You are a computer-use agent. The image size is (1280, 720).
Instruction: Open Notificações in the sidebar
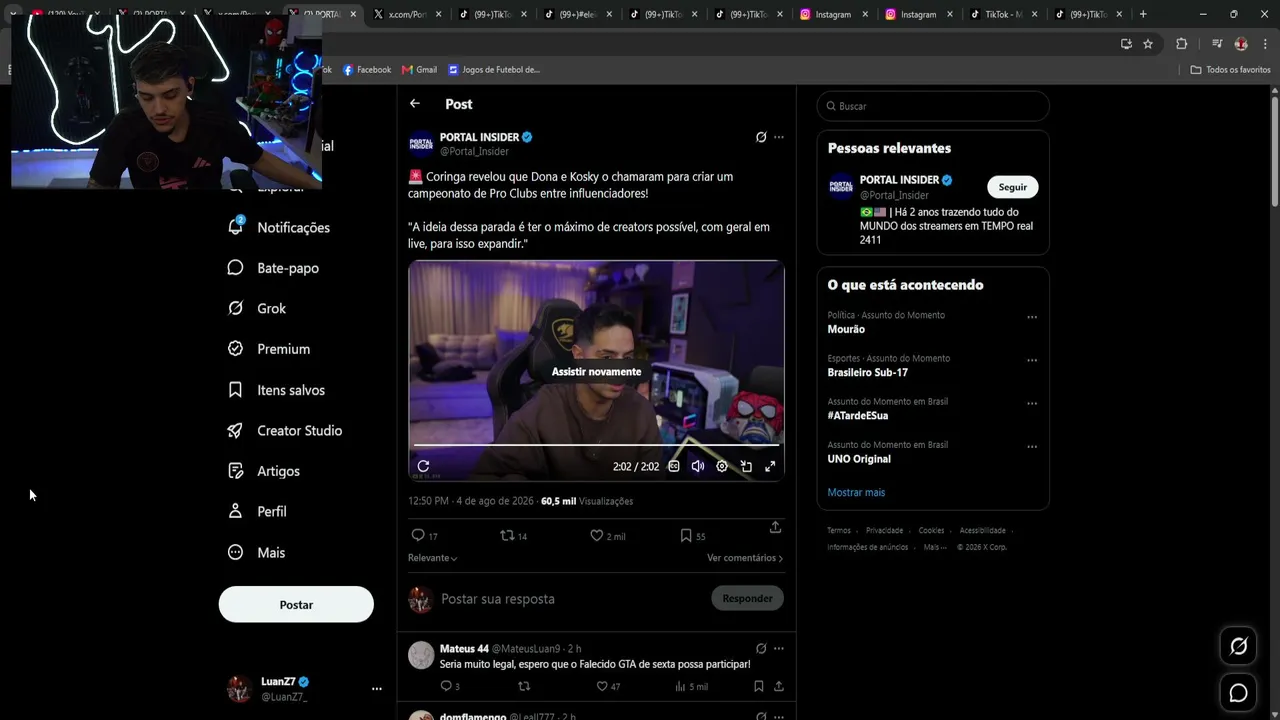point(279,227)
